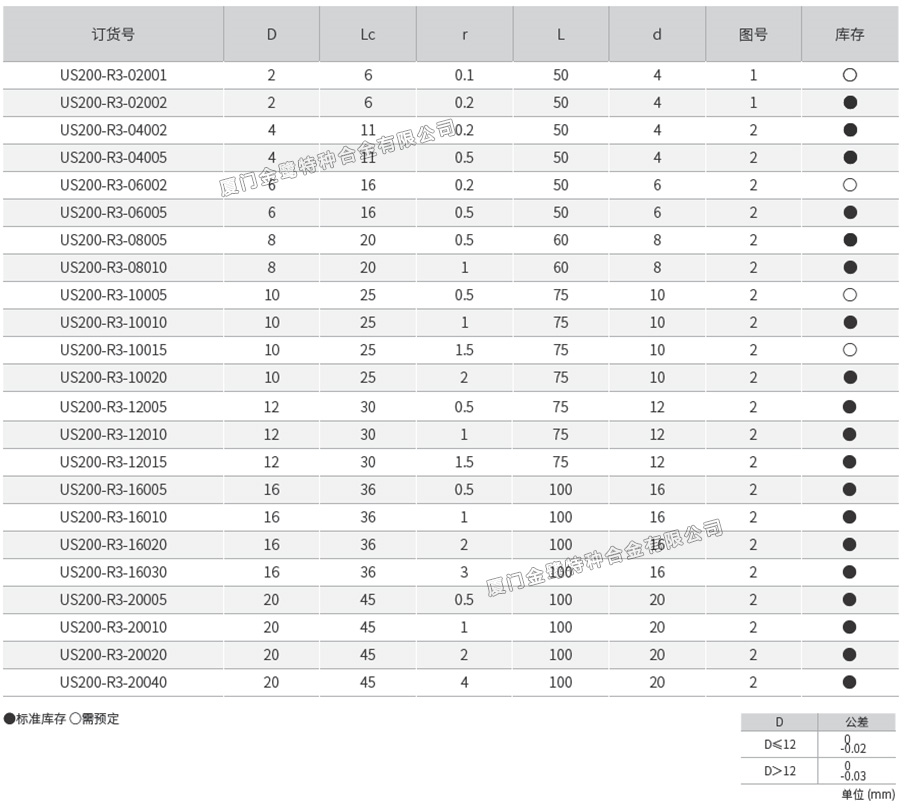This screenshot has width=904, height=808.
Task: Click the filled dot for US200-R3-20040
Action: click(850, 682)
